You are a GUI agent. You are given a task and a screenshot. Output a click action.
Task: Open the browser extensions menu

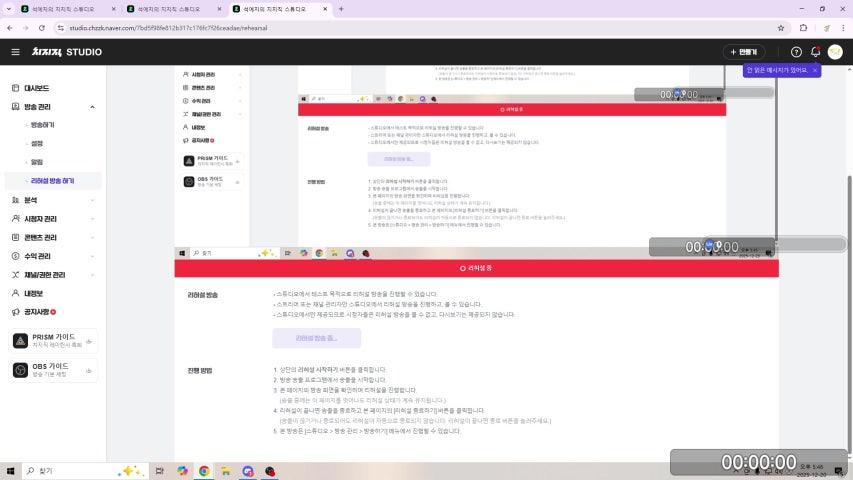(x=803, y=28)
